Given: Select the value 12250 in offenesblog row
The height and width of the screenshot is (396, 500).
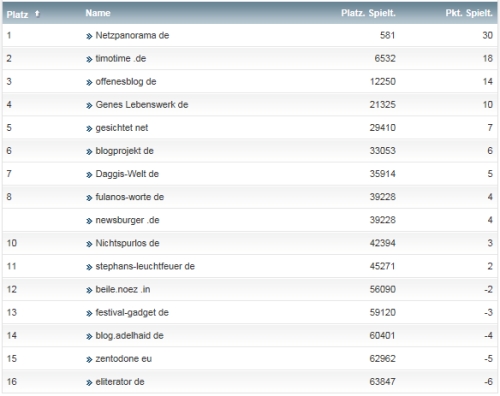Looking at the screenshot, I should click(383, 82).
